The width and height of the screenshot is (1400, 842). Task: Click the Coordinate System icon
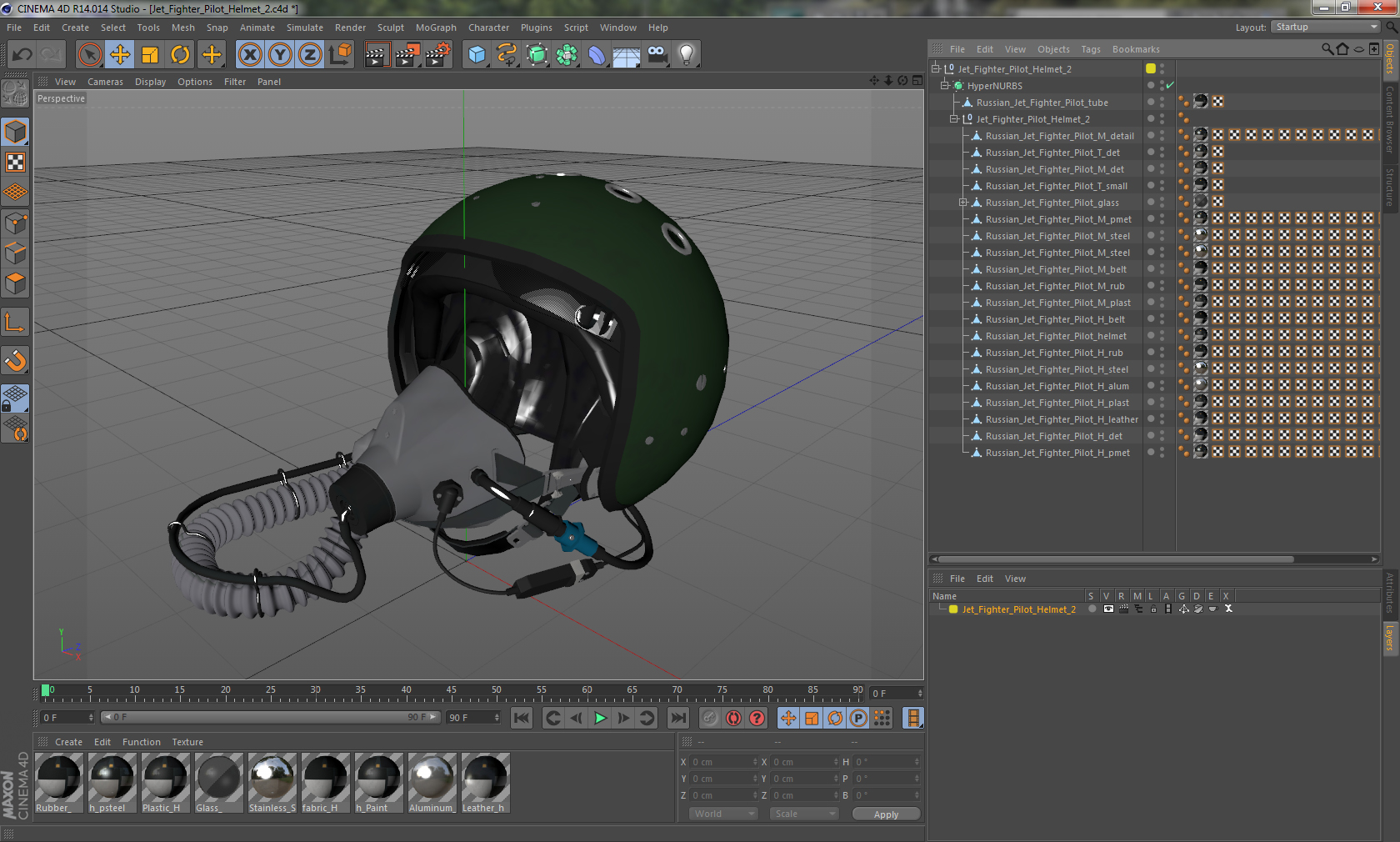[340, 55]
